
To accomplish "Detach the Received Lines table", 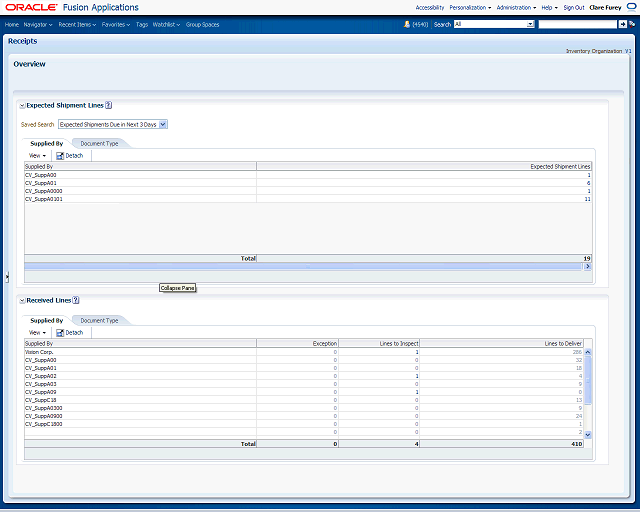I will click(x=69, y=332).
